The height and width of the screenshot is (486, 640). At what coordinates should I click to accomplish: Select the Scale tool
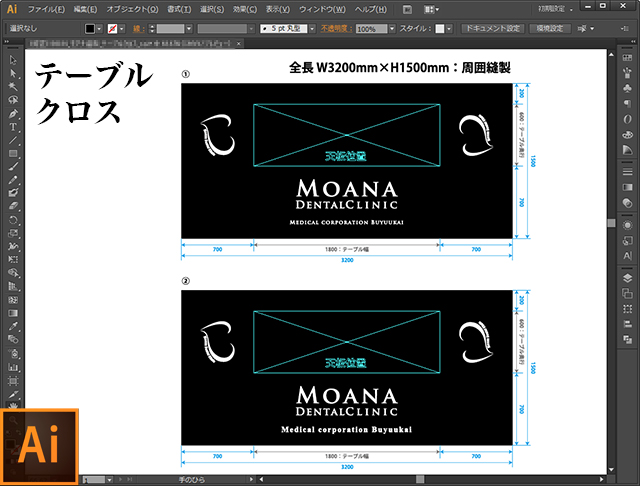pos(13,233)
